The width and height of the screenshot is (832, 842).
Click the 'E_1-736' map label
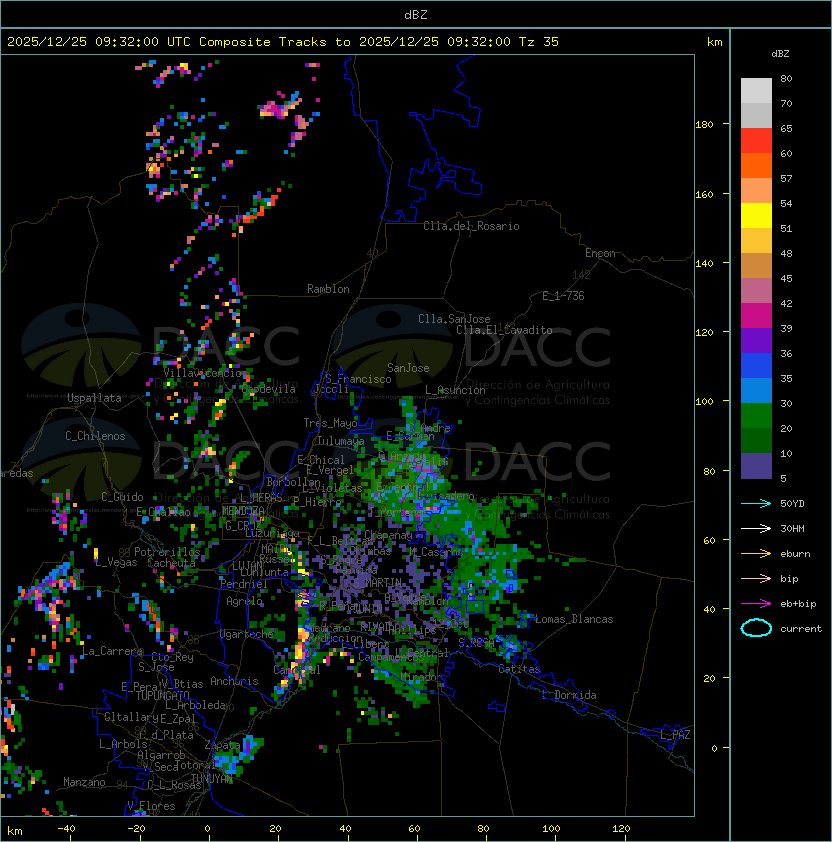tap(563, 296)
